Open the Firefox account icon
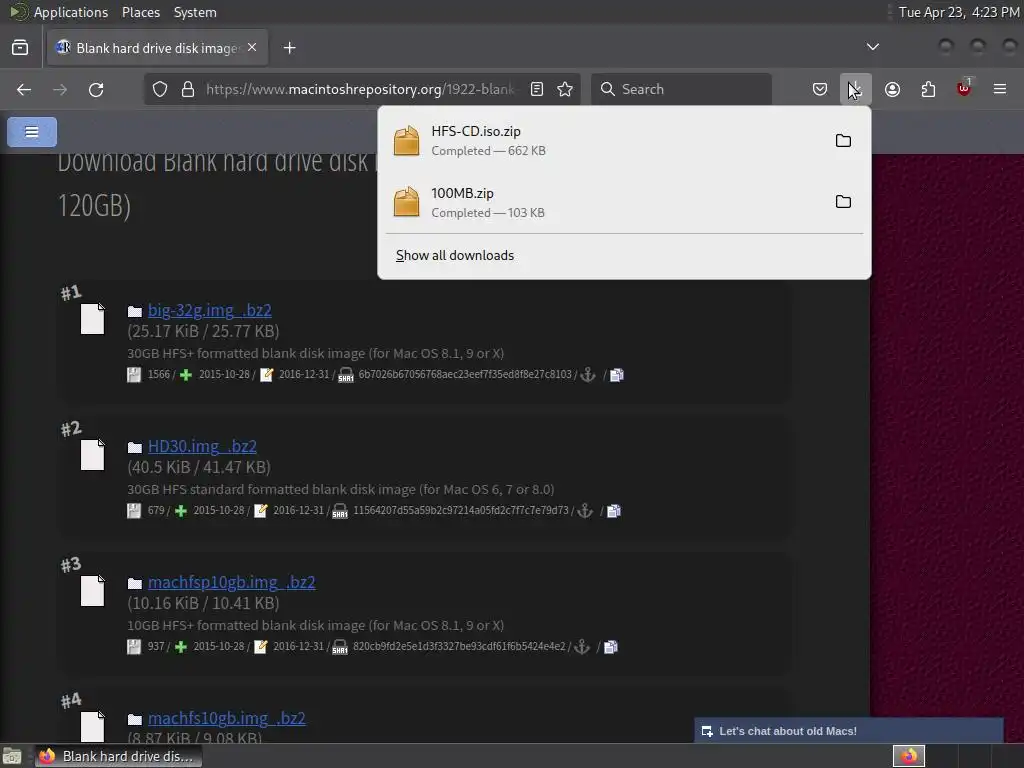This screenshot has width=1024, height=768. click(x=892, y=89)
